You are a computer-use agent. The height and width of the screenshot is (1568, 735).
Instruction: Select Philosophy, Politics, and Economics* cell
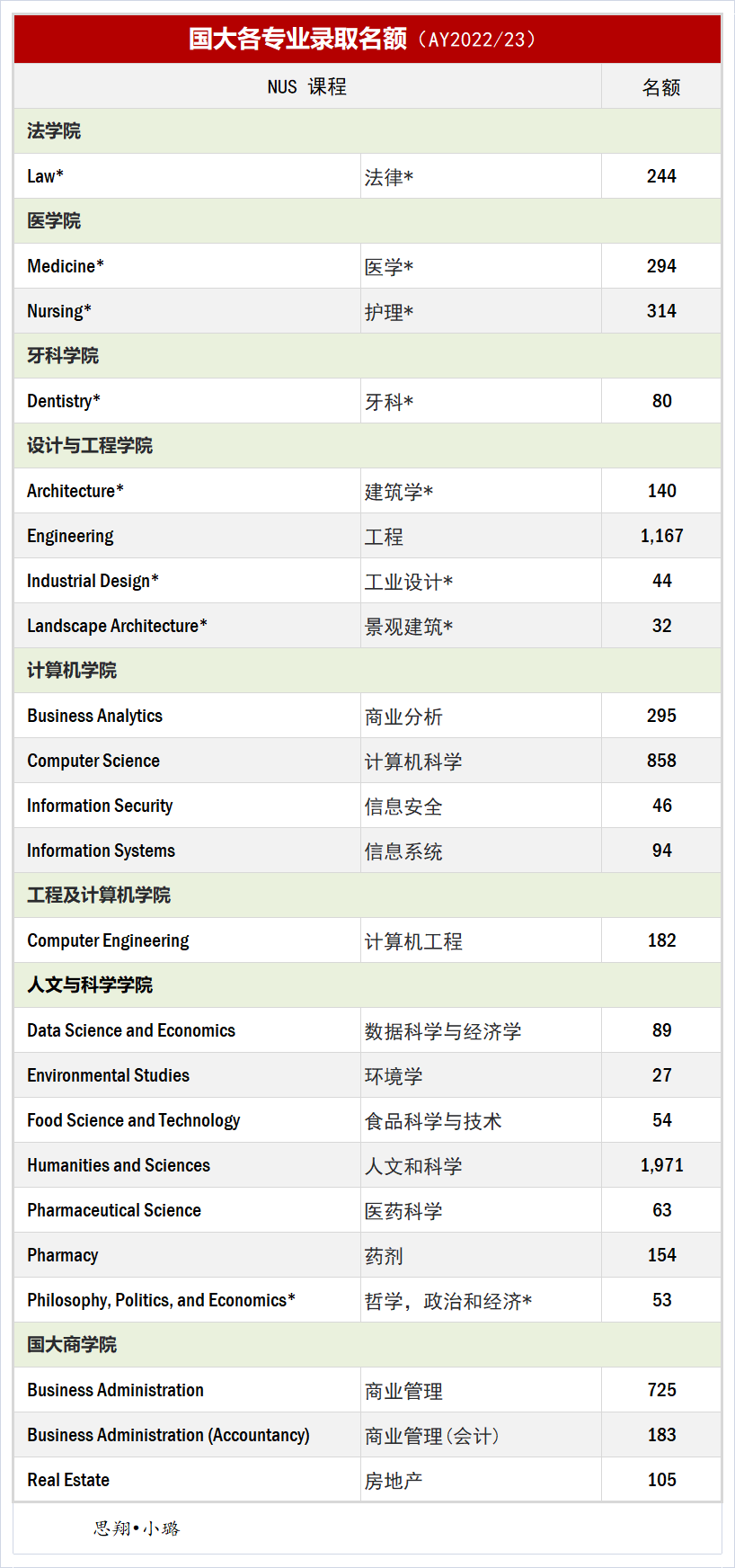187,1300
